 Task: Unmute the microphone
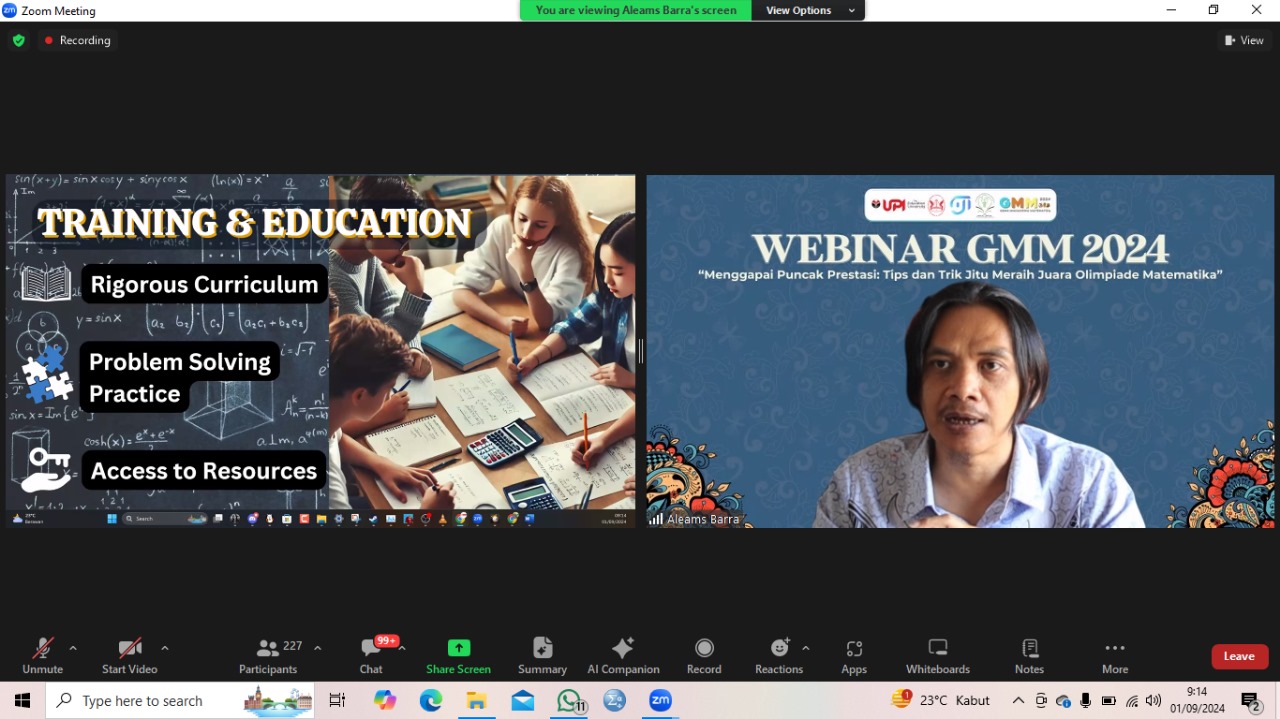42,656
